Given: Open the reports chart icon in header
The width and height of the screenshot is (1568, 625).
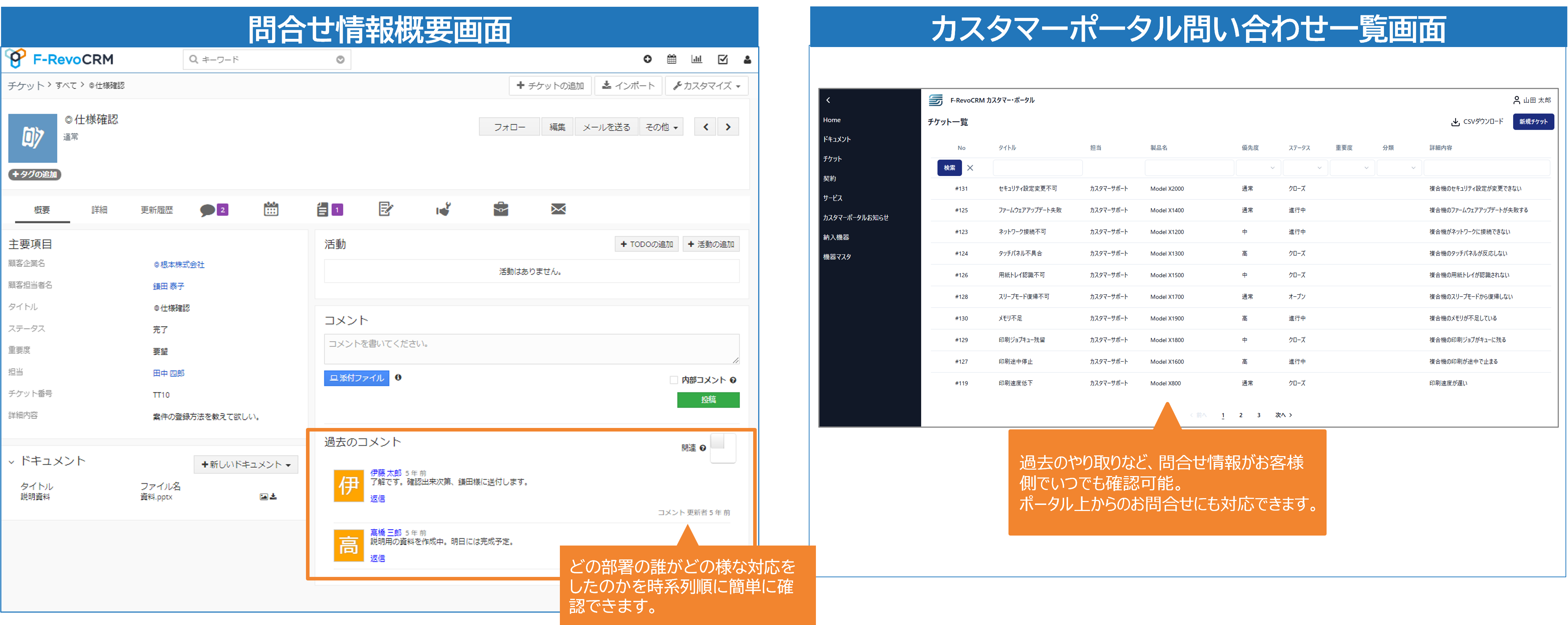Looking at the screenshot, I should [x=696, y=59].
